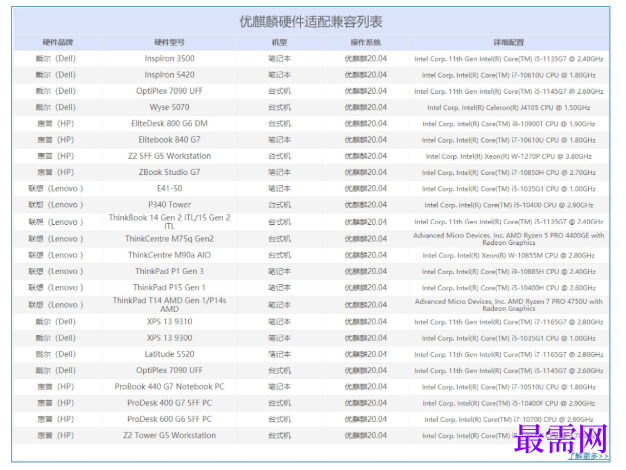Screen dimensions: 626x470
Task: Click the Xeon W-10855M CPU configuration text
Action: [509, 255]
